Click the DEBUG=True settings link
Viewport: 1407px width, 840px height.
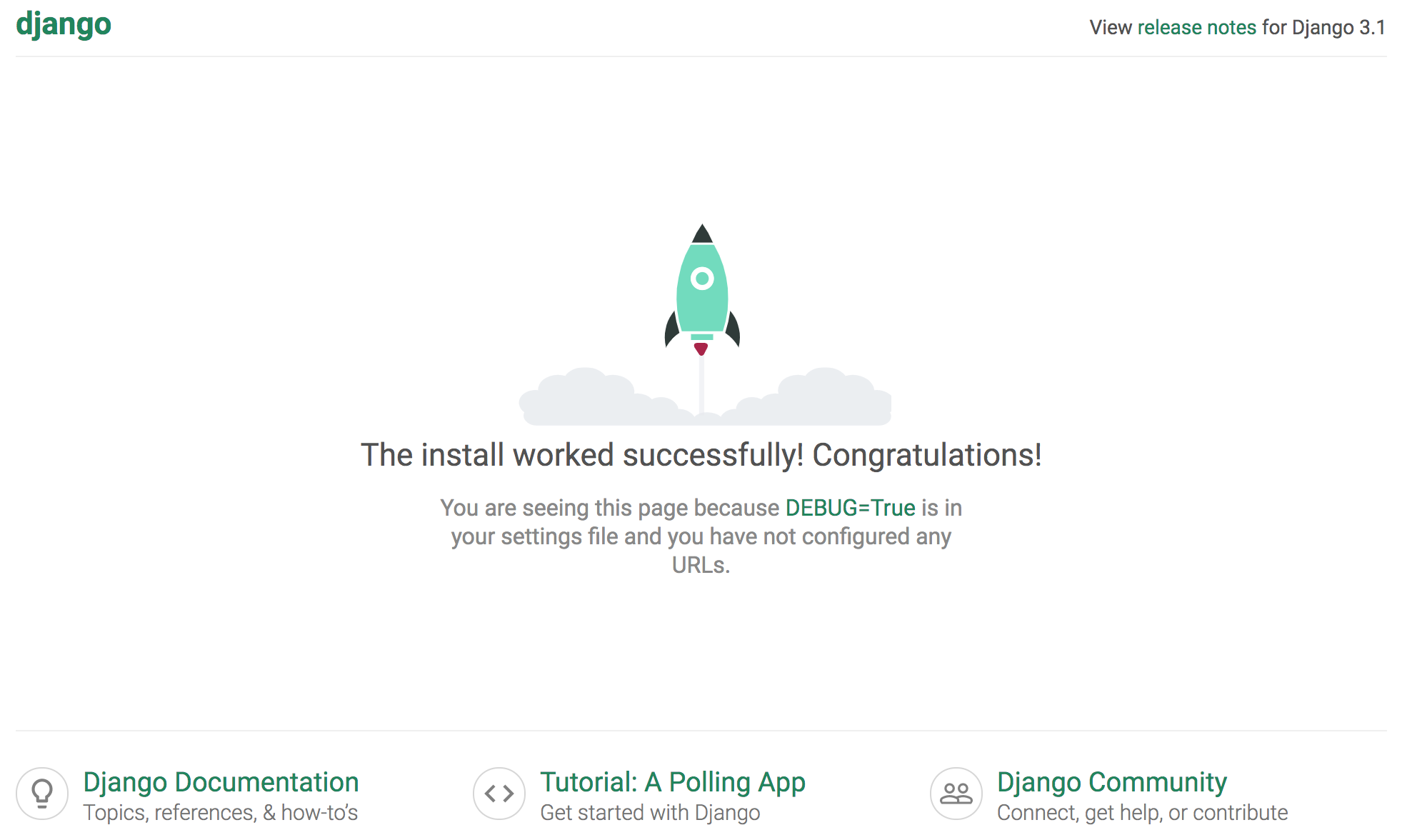(850, 508)
